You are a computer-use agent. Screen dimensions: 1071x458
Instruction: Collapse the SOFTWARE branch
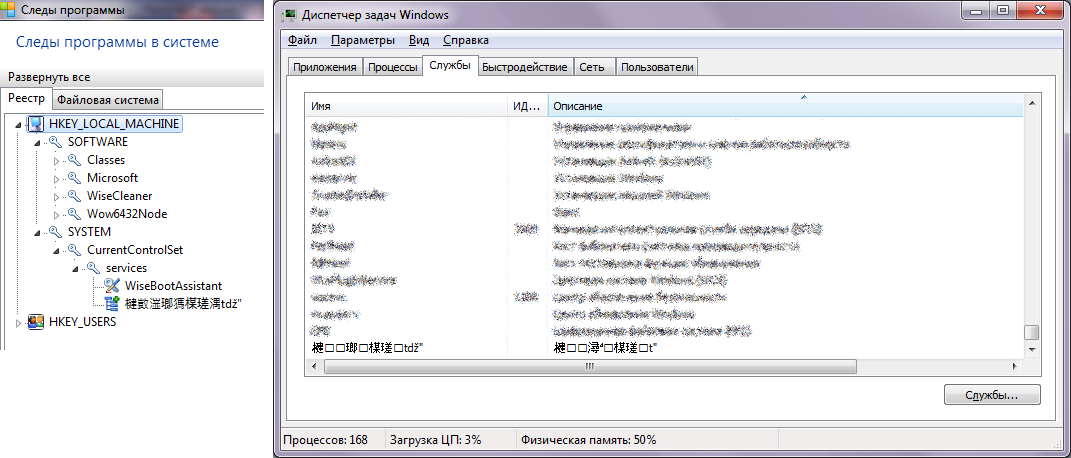tap(38, 142)
